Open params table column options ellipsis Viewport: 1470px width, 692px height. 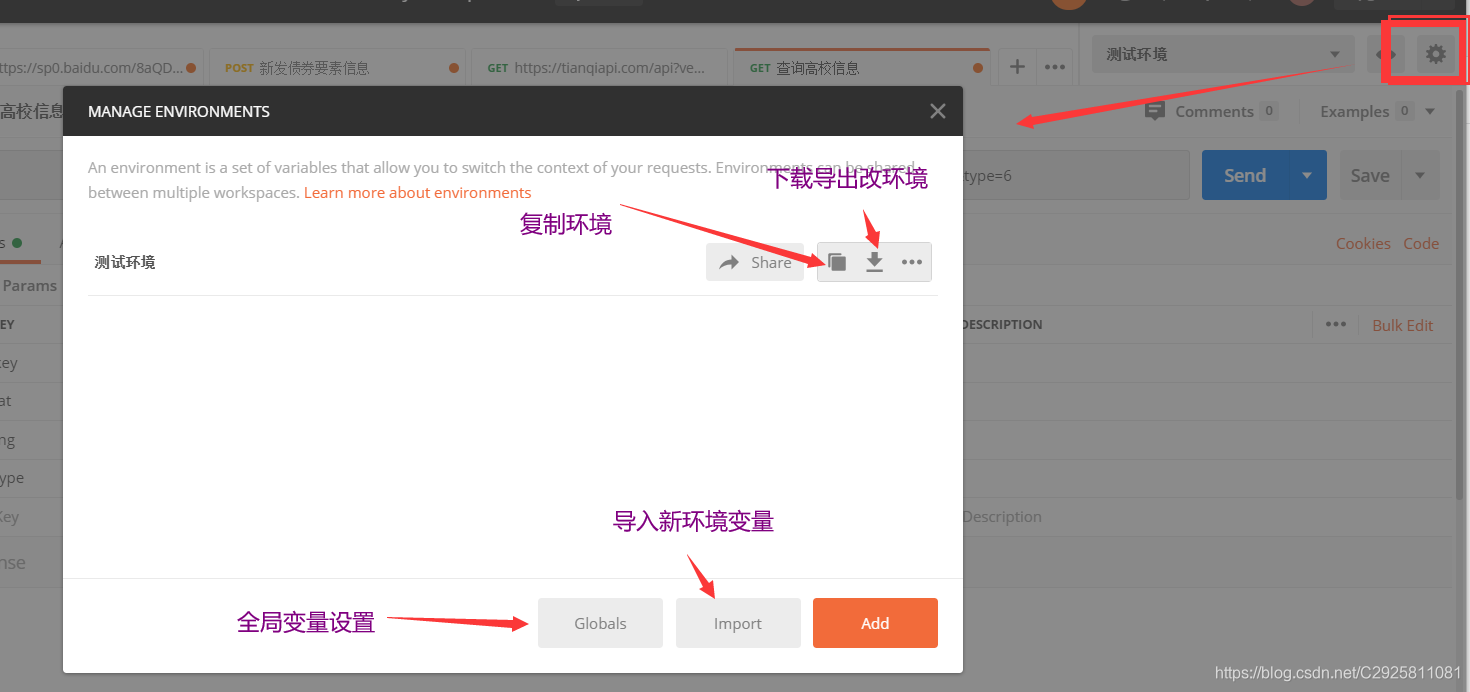tap(1335, 324)
